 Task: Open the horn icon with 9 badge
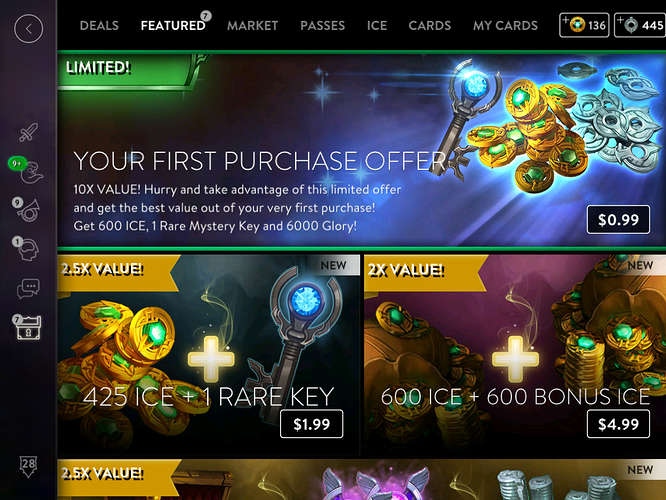(x=27, y=209)
